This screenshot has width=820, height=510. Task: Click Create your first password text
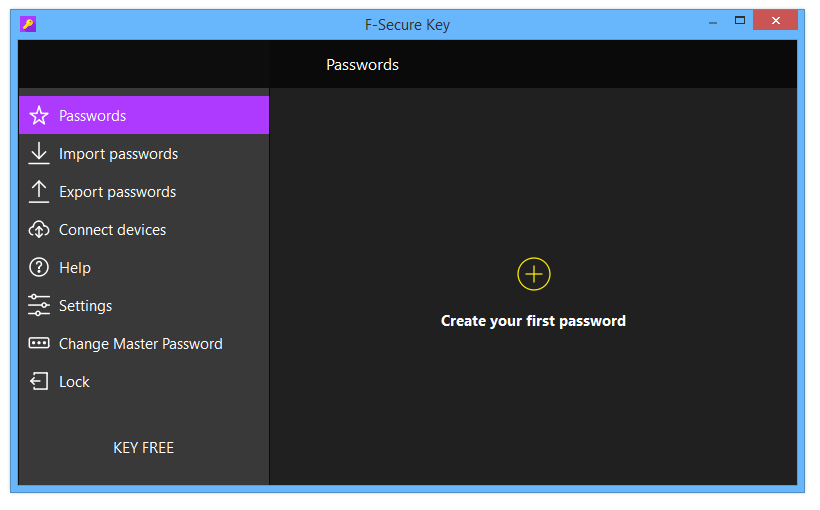(533, 321)
